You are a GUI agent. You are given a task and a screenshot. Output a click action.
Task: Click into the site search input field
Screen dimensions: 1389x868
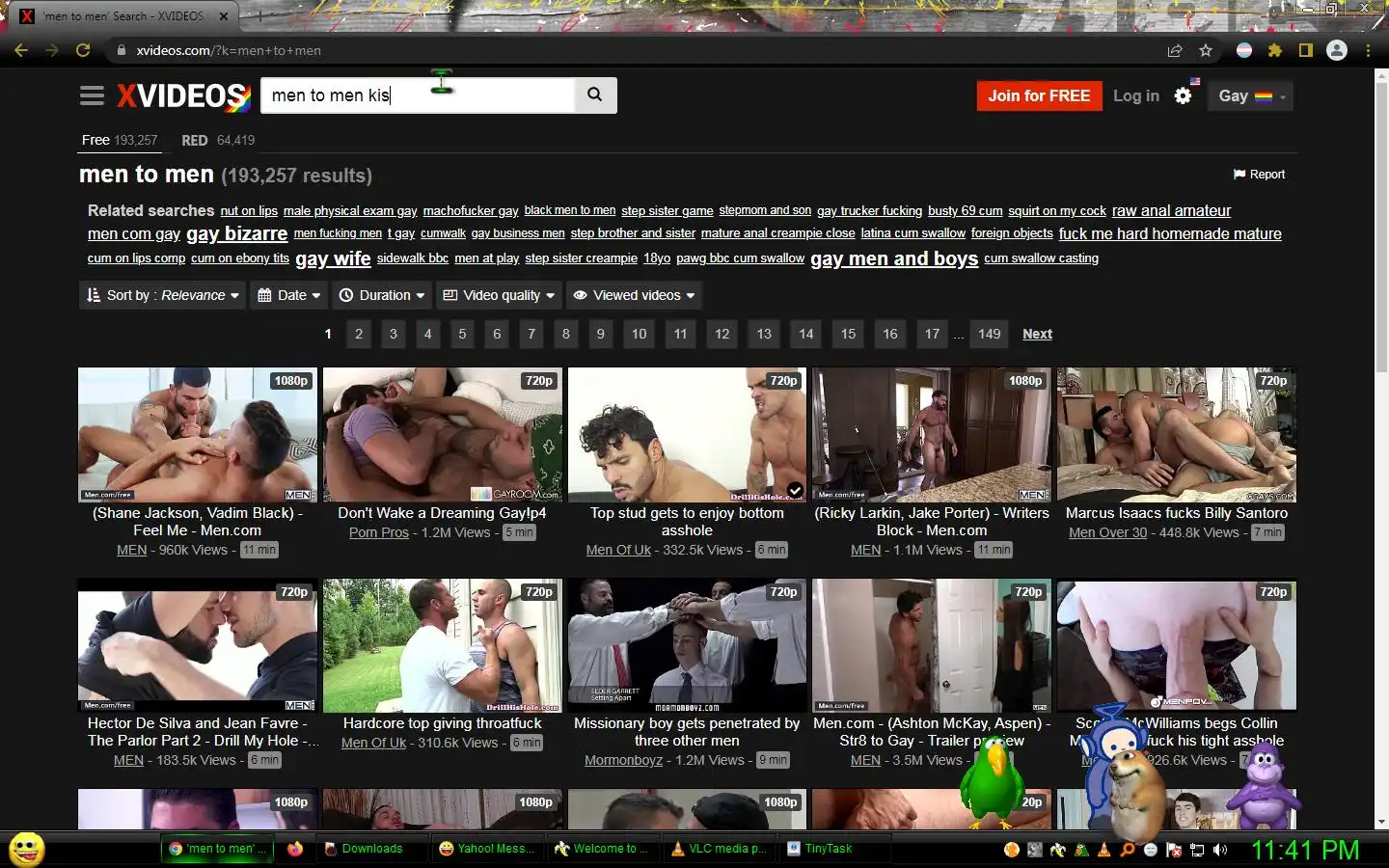tap(418, 95)
